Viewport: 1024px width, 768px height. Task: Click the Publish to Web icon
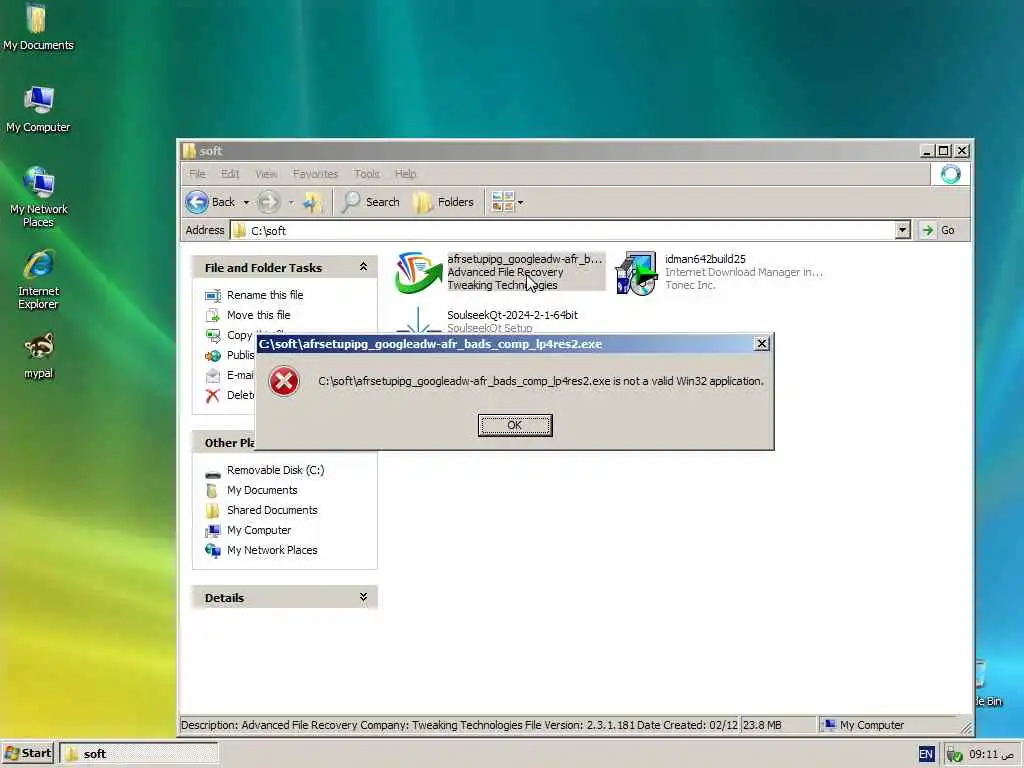213,355
